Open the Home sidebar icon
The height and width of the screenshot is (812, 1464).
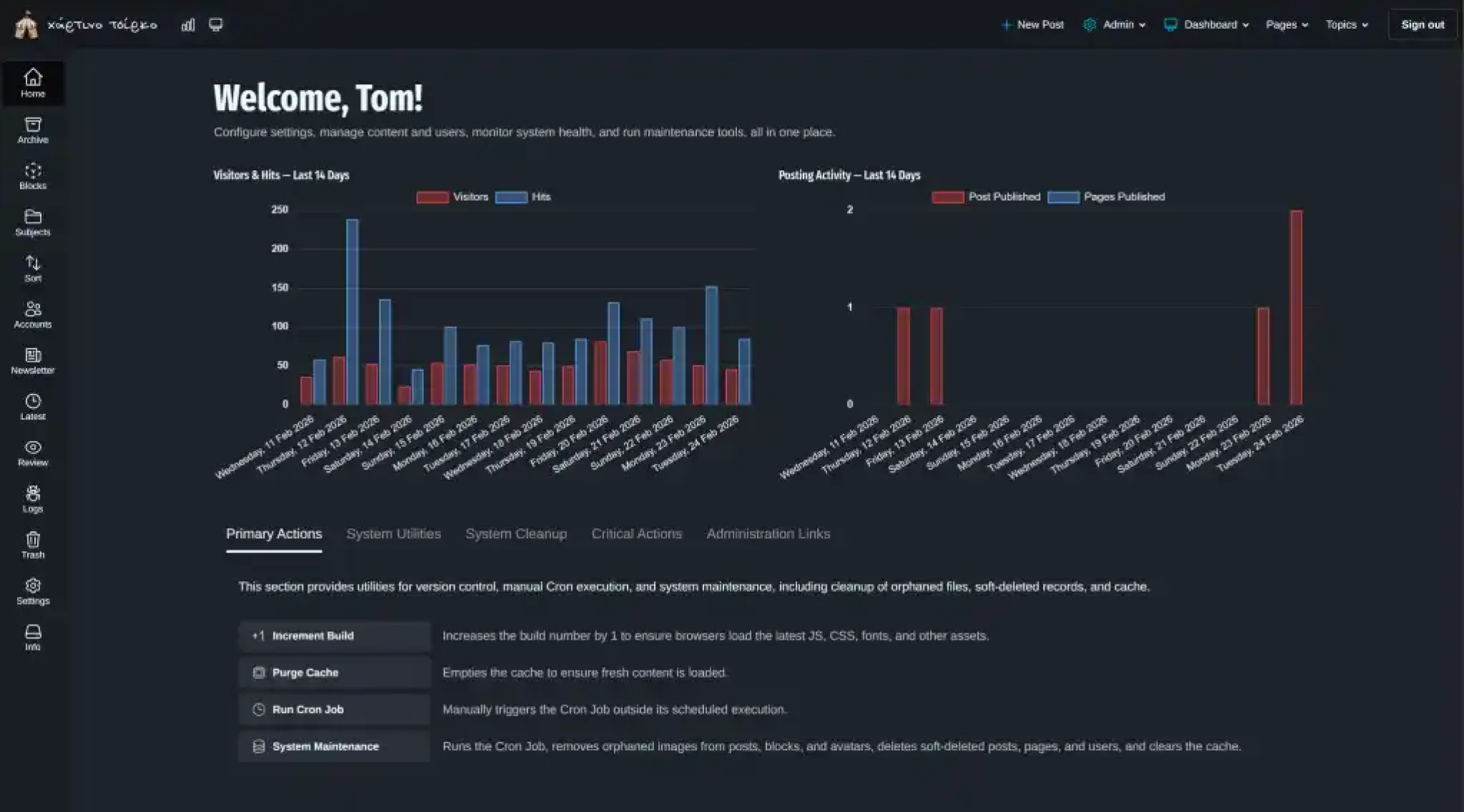click(x=33, y=83)
